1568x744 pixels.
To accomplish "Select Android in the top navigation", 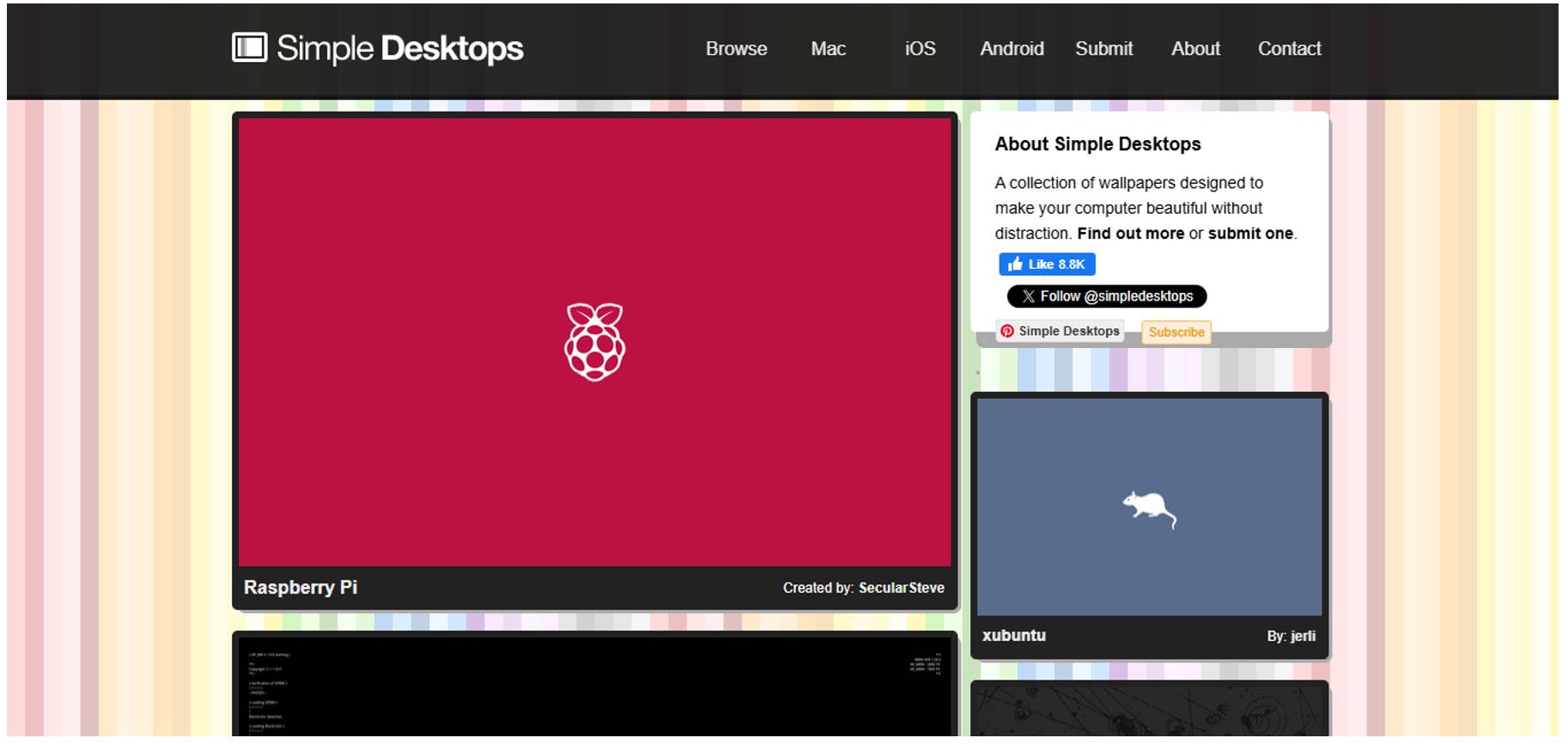I will (1012, 49).
